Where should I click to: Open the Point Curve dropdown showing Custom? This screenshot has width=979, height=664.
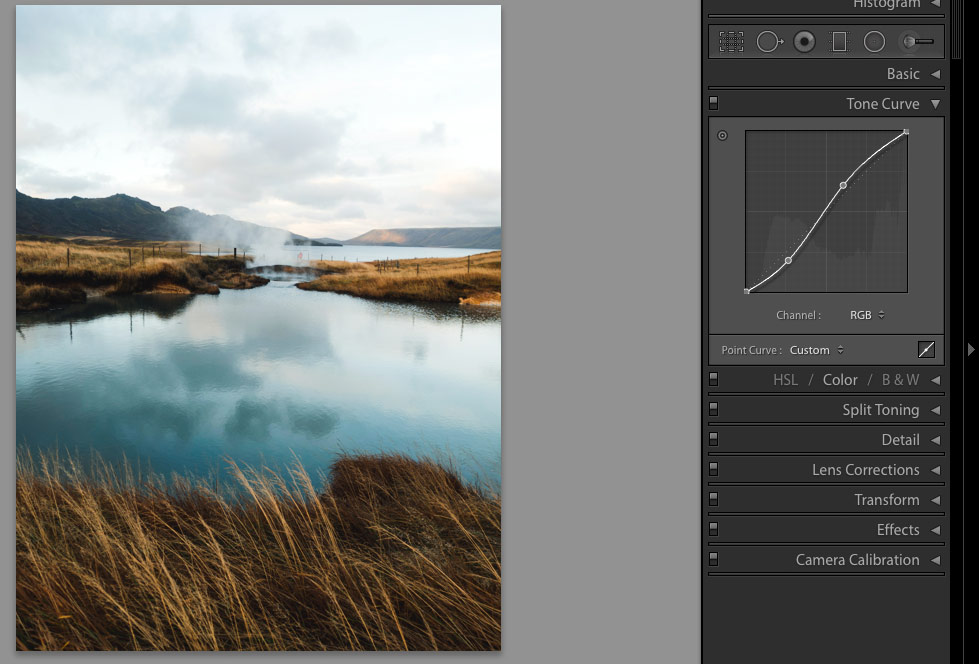click(813, 350)
